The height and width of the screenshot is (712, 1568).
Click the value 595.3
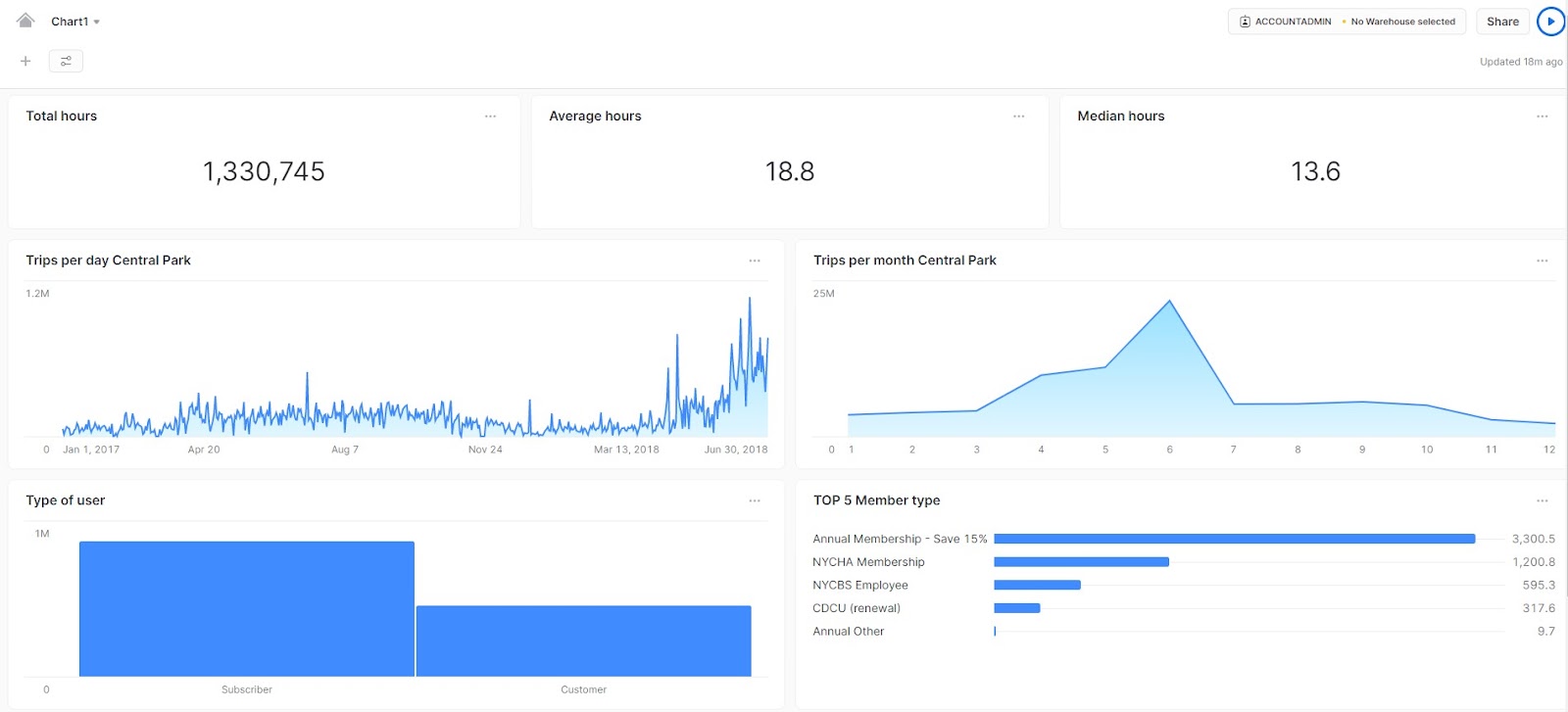tap(1539, 585)
